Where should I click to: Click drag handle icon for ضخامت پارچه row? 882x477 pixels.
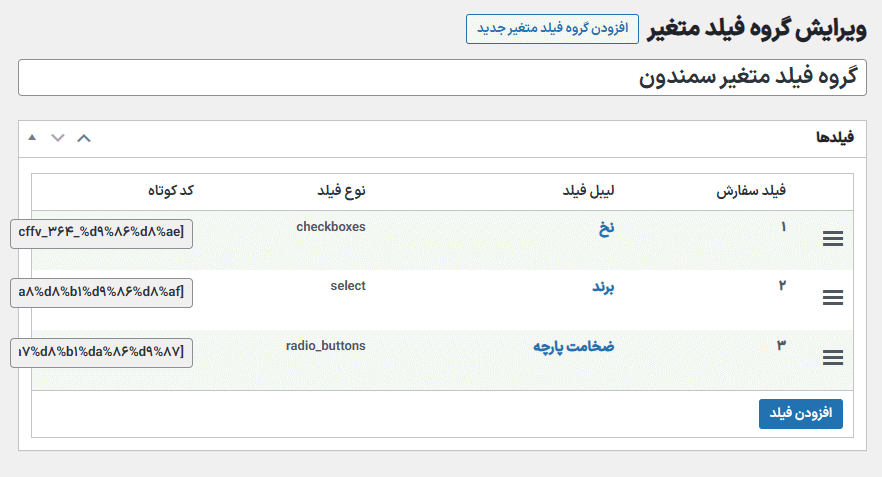(x=832, y=357)
